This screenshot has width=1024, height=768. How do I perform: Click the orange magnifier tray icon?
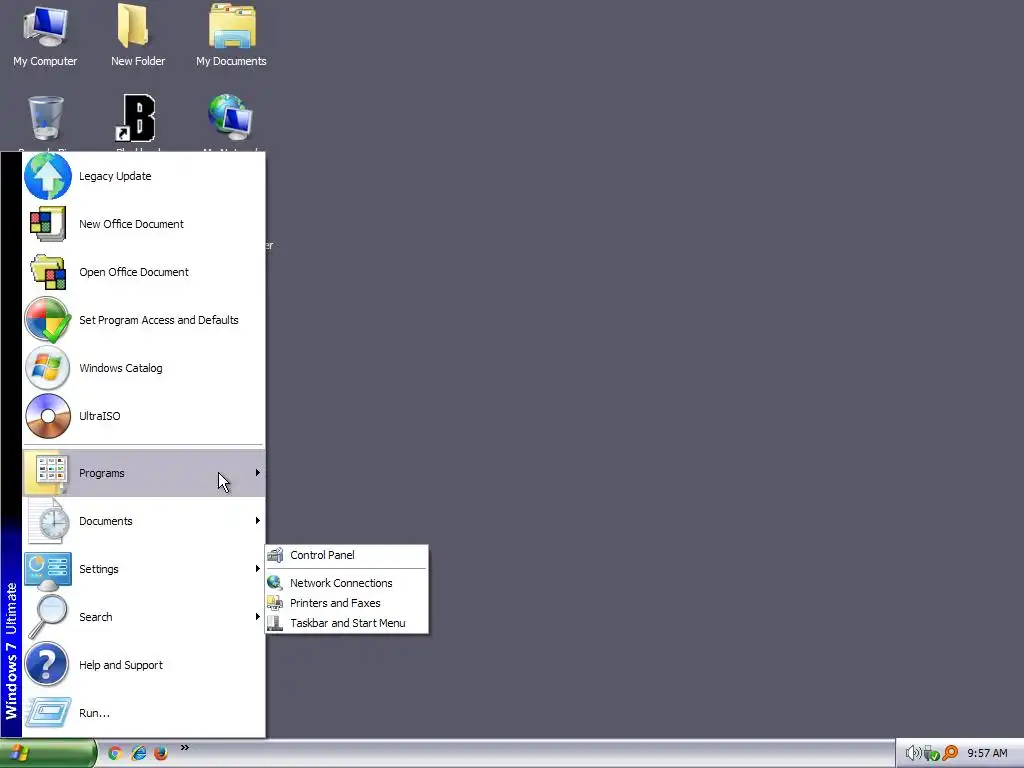950,754
